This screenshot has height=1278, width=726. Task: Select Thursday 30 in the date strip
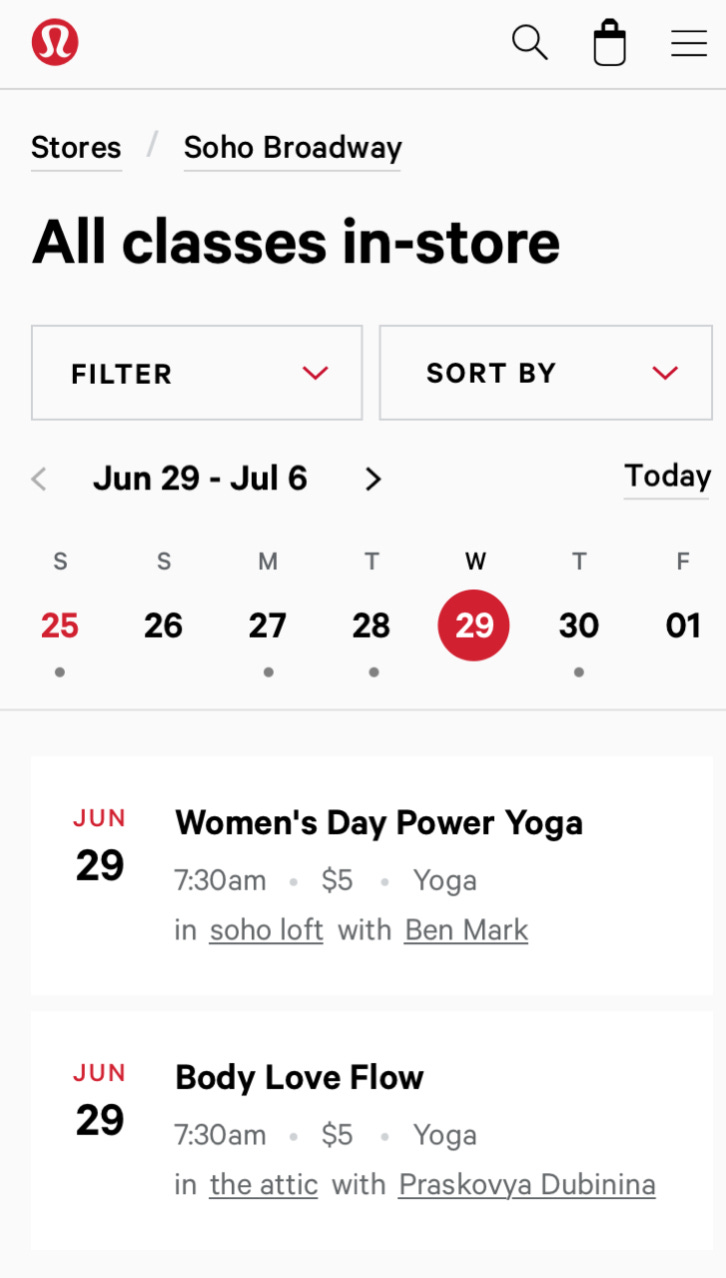[579, 626]
